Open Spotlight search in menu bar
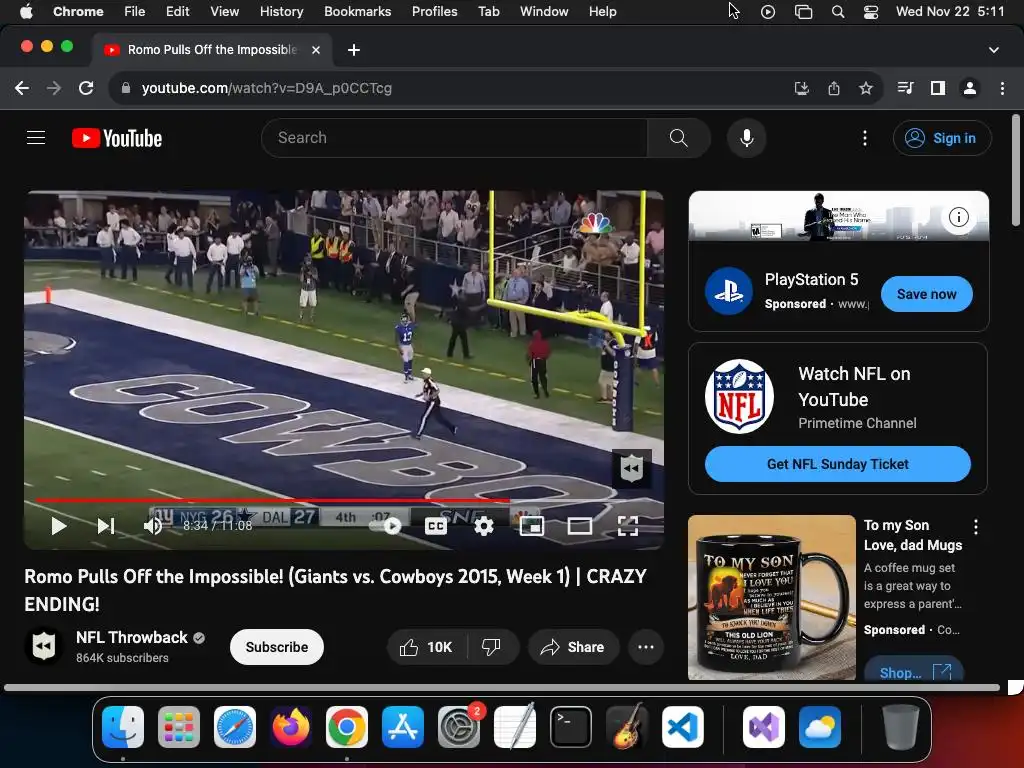 [x=838, y=12]
